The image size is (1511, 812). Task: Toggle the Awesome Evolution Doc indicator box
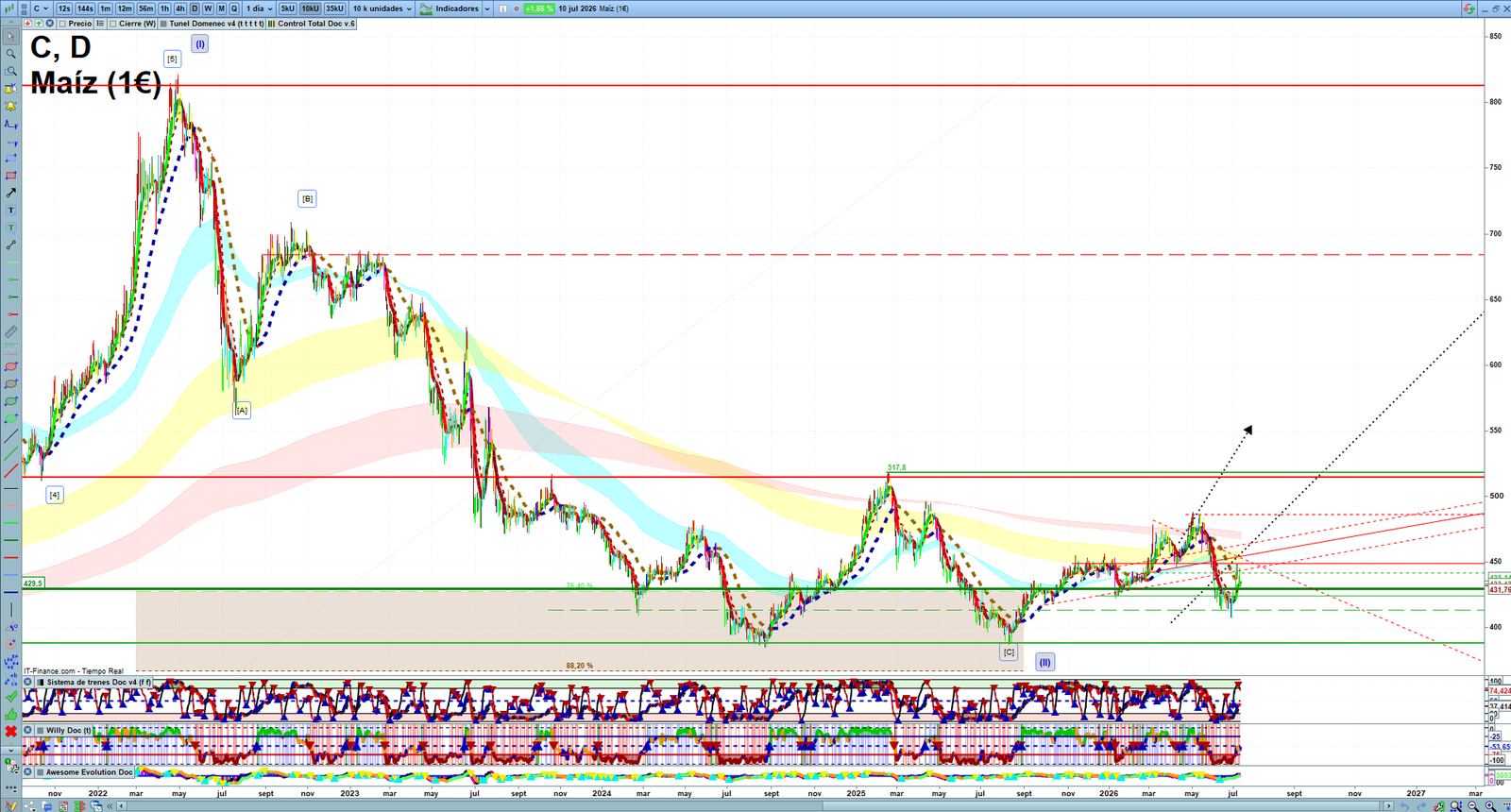tap(41, 772)
